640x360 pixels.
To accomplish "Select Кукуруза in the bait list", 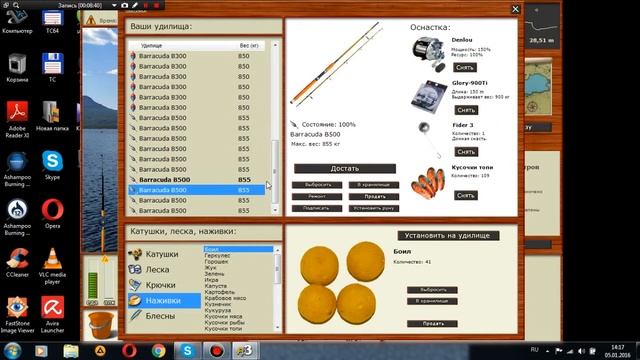I will tap(238, 311).
